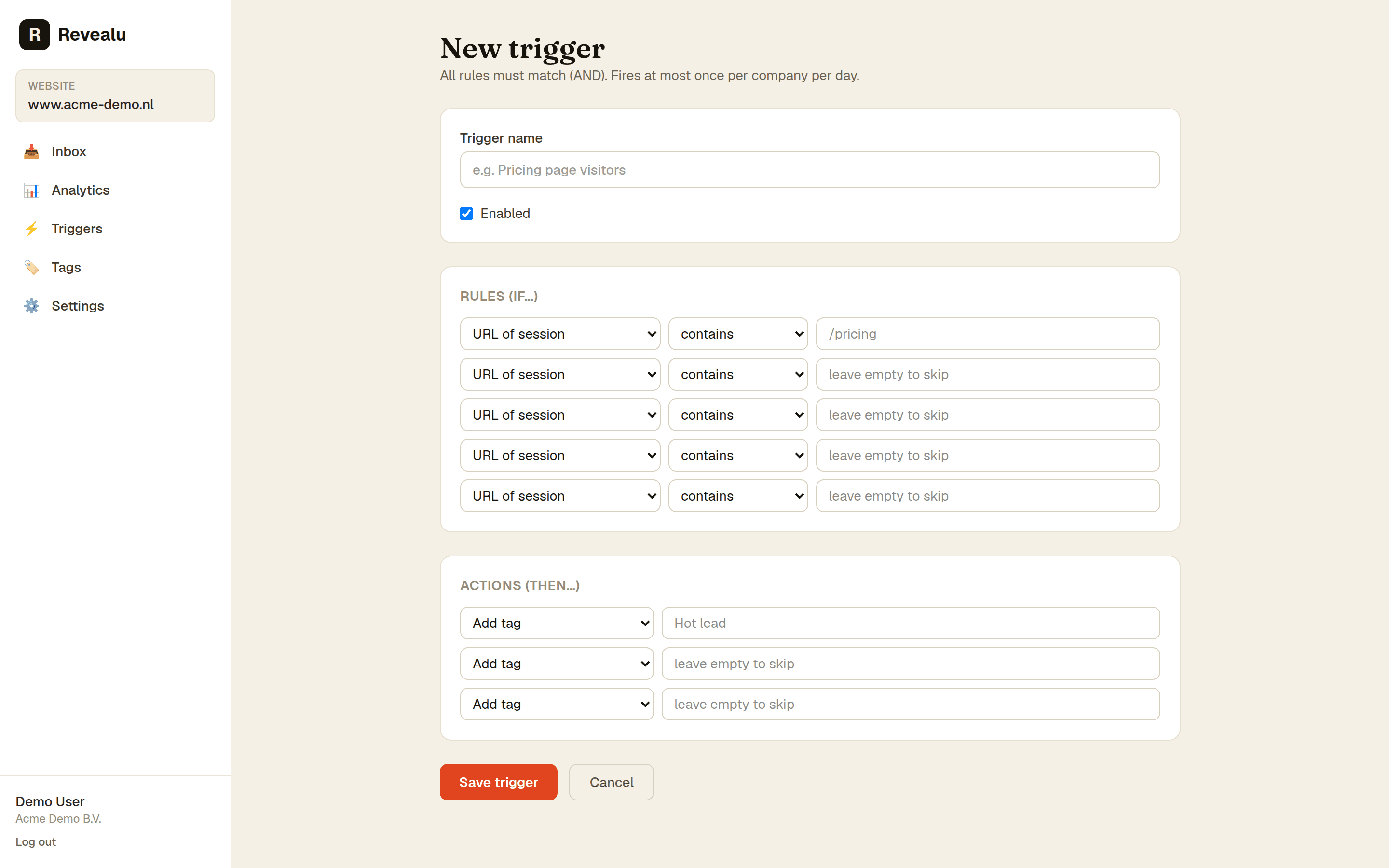Click the WEBSITE label text
The height and width of the screenshot is (868, 1389).
pyautogui.click(x=52, y=86)
